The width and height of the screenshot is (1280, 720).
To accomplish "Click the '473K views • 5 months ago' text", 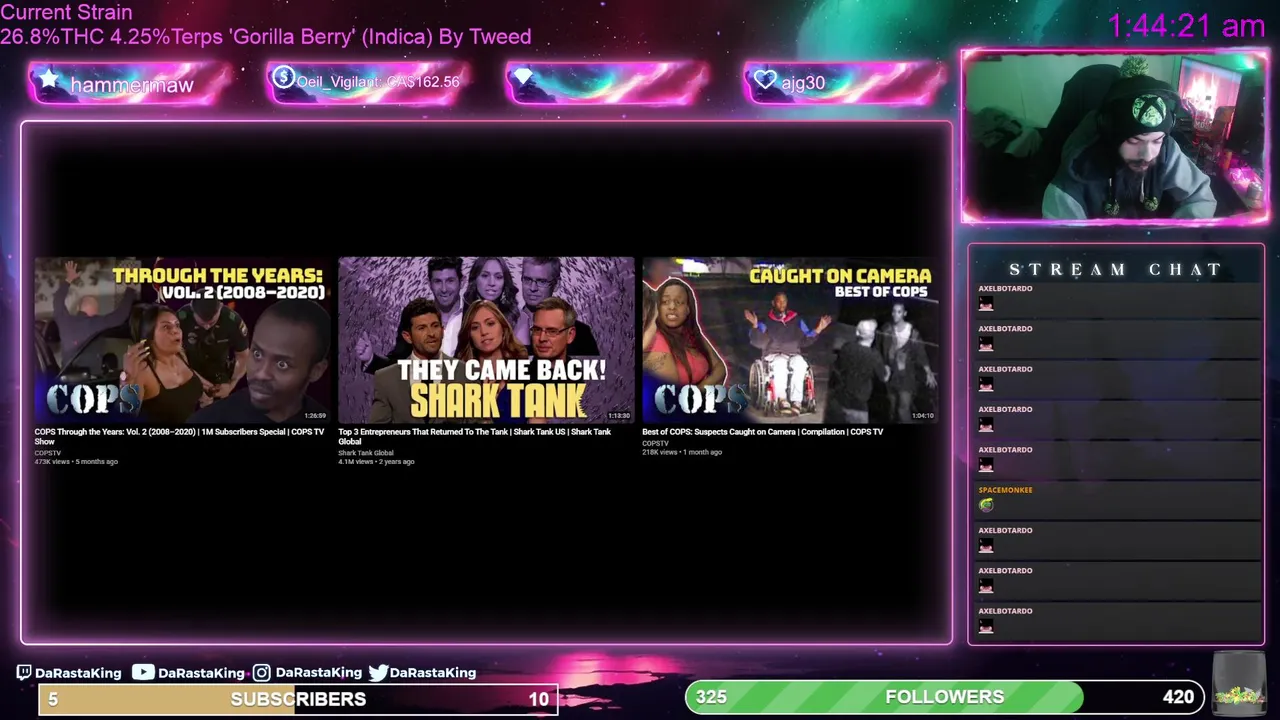I will pyautogui.click(x=76, y=462).
